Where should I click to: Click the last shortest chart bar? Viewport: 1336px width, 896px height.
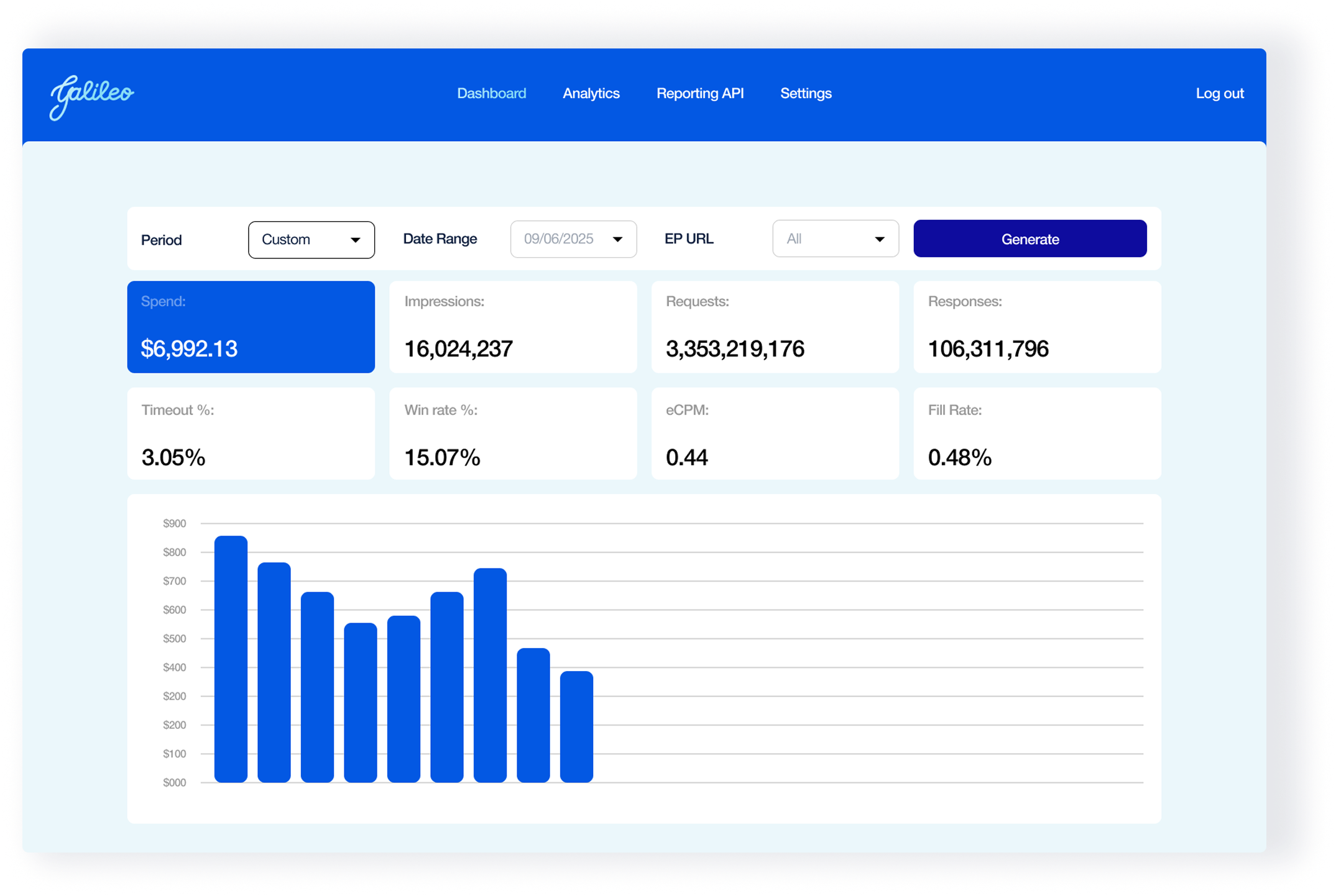(x=576, y=727)
